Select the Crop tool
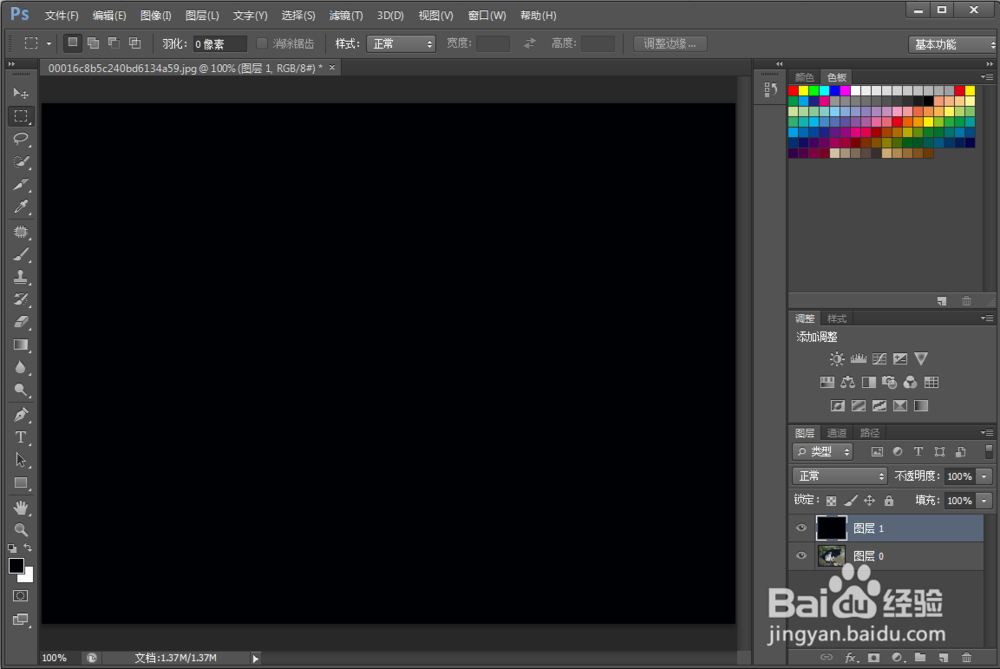Screen dimensions: 1000x669 click(x=20, y=185)
